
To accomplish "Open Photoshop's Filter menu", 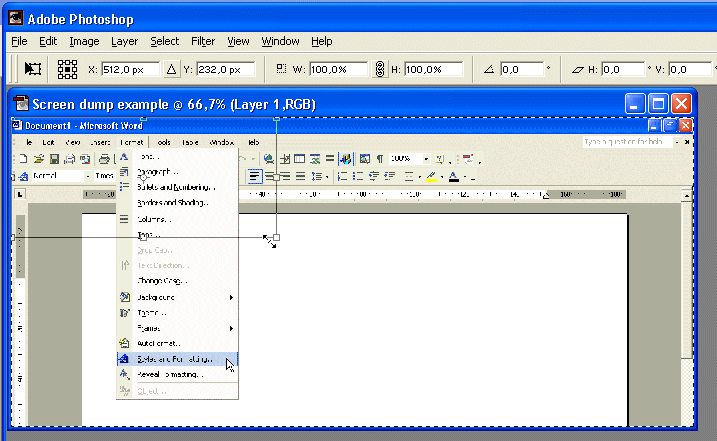I will (x=203, y=41).
